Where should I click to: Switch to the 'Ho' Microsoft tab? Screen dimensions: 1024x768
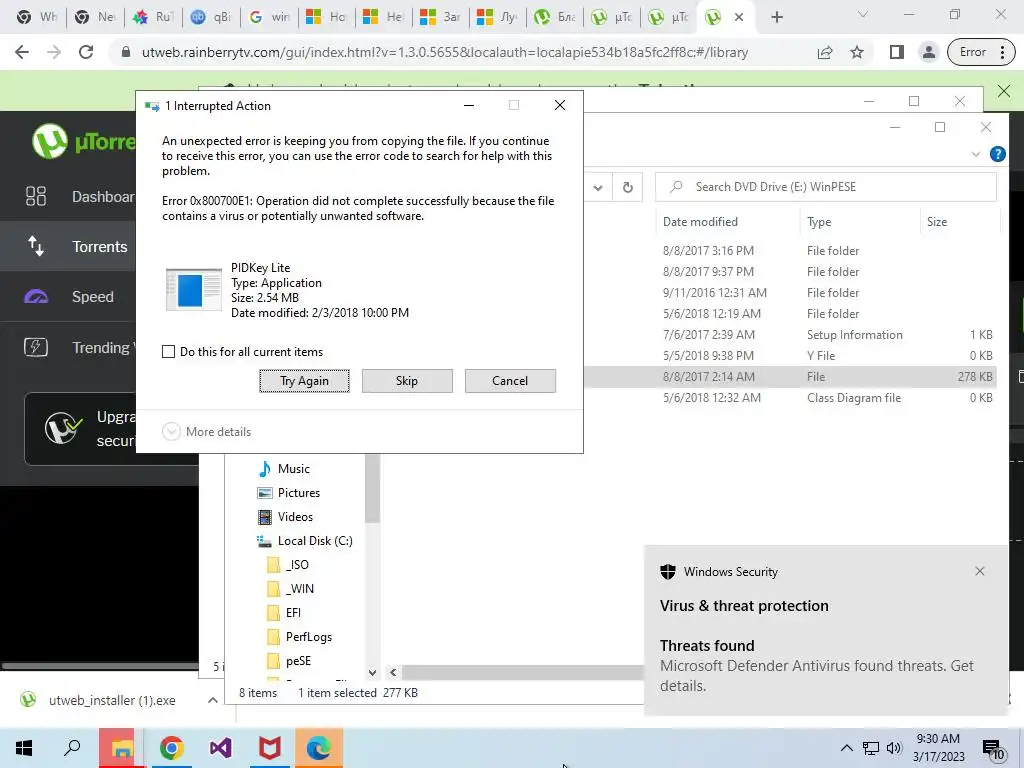(326, 17)
